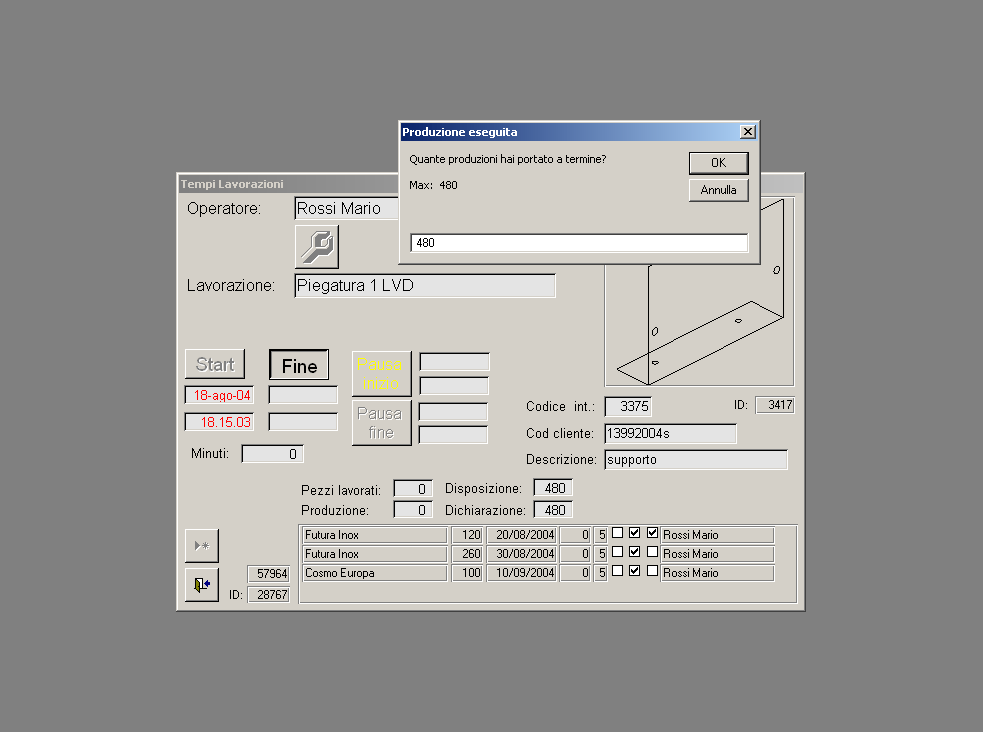Click the Descrizione field supporto
The width and height of the screenshot is (983, 732).
[x=696, y=459]
